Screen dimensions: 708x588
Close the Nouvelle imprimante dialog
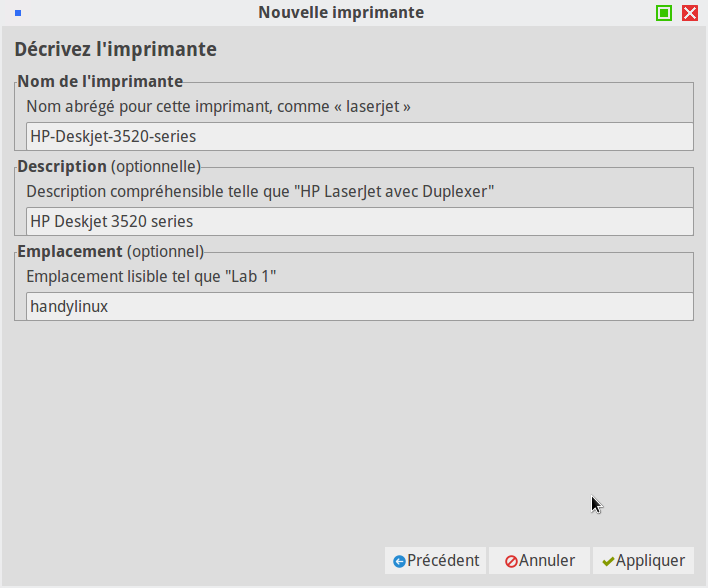(690, 13)
